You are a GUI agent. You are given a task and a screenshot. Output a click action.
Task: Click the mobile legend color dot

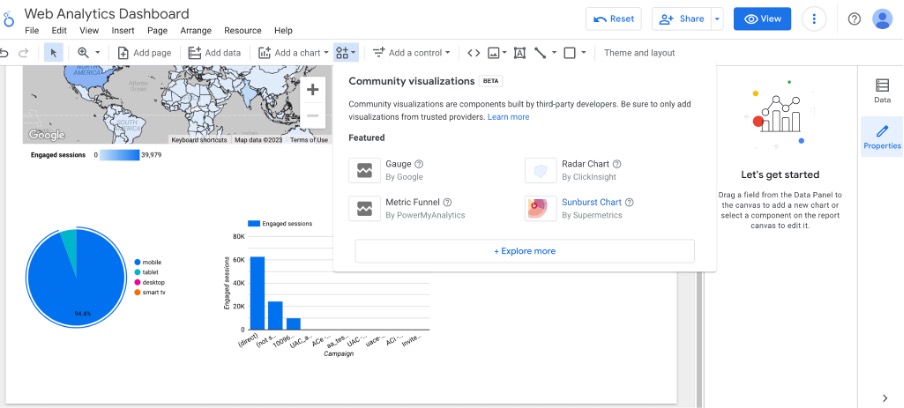click(x=137, y=262)
